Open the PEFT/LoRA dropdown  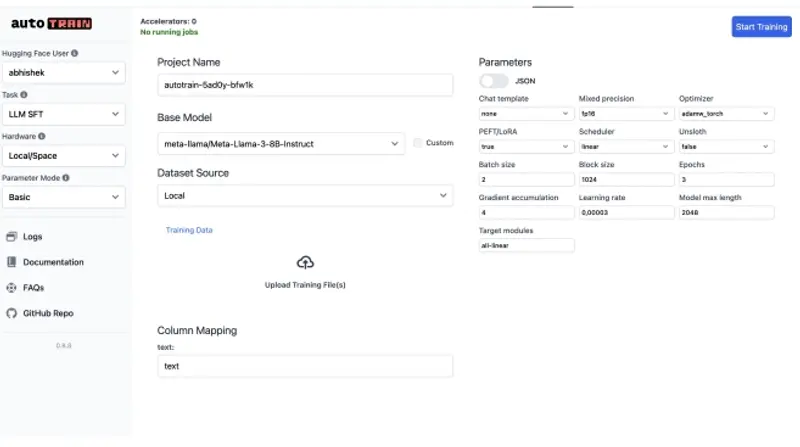coord(525,147)
